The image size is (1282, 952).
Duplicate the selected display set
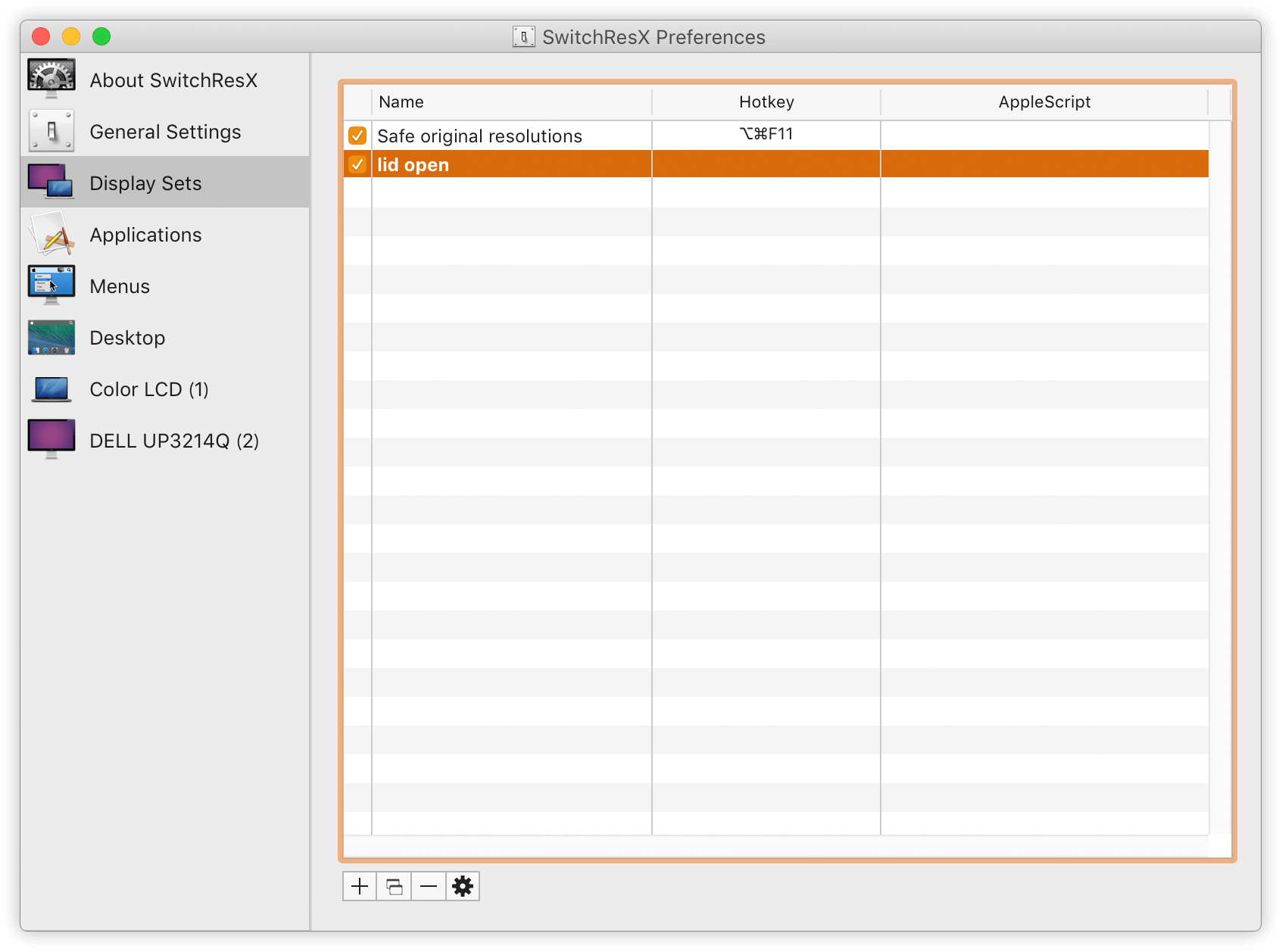(395, 886)
